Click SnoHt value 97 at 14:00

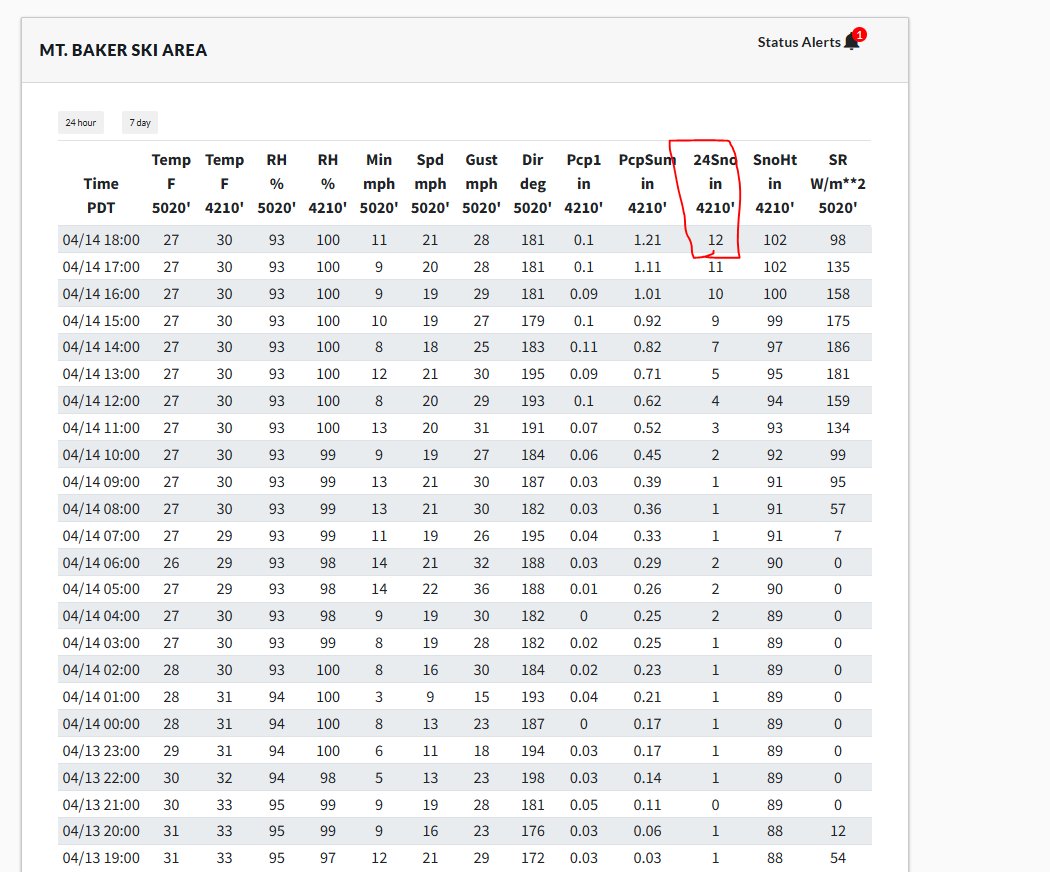click(x=775, y=347)
